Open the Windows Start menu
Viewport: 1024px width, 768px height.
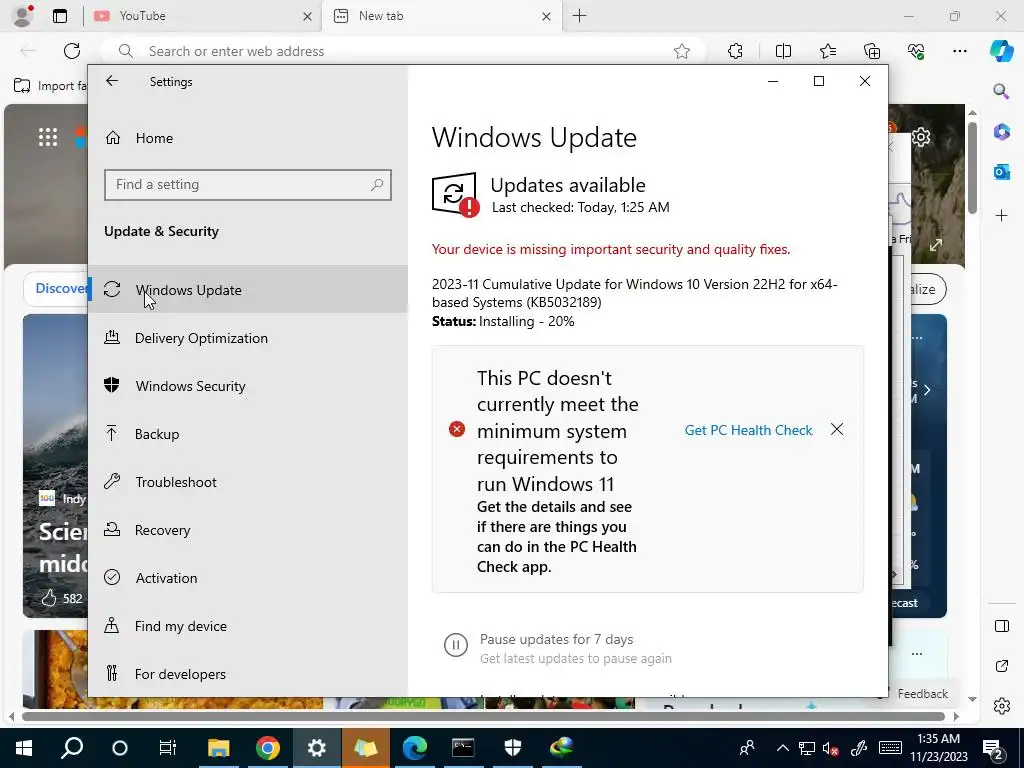(x=24, y=748)
